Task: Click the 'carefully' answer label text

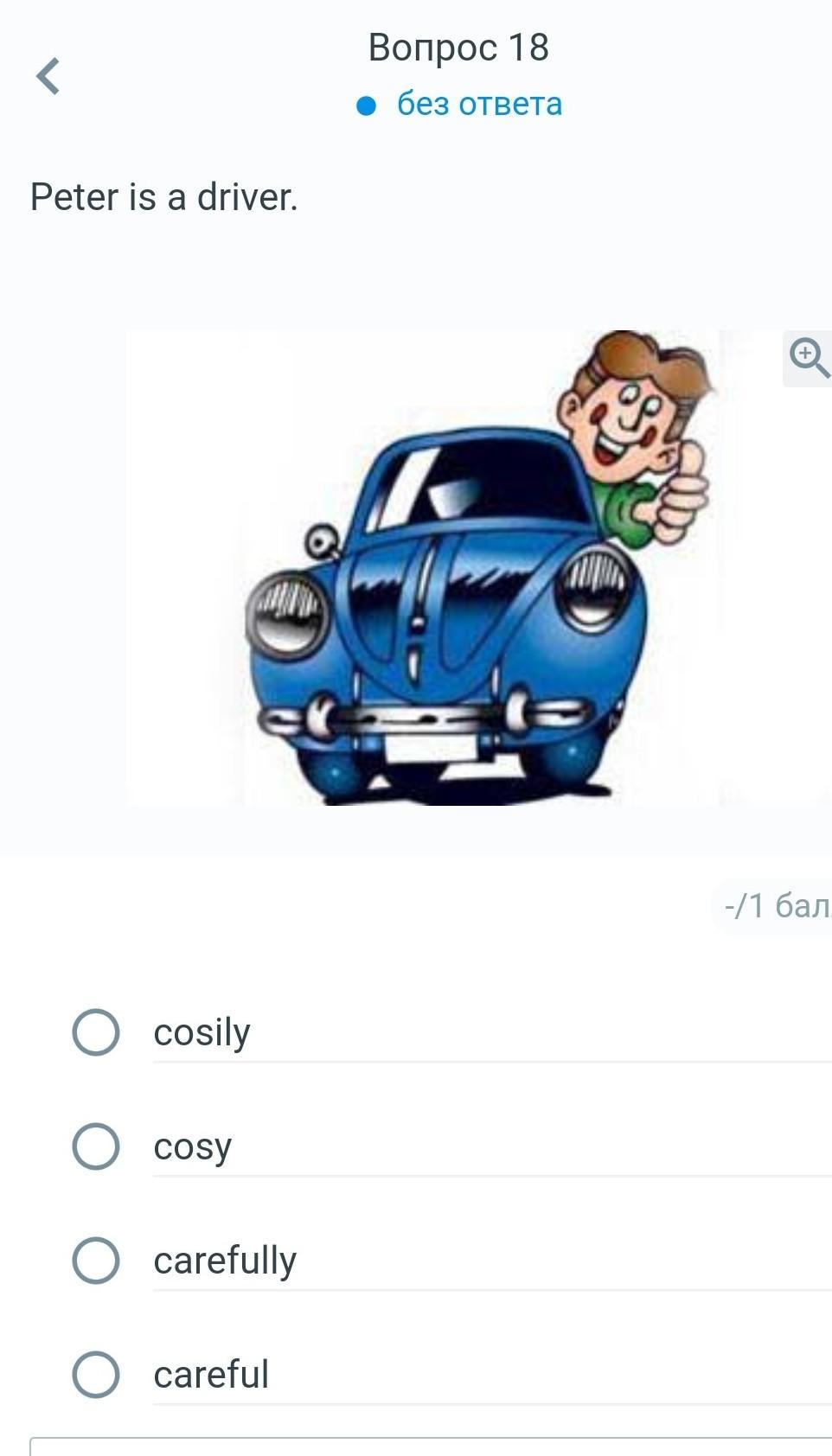Action: (225, 1261)
